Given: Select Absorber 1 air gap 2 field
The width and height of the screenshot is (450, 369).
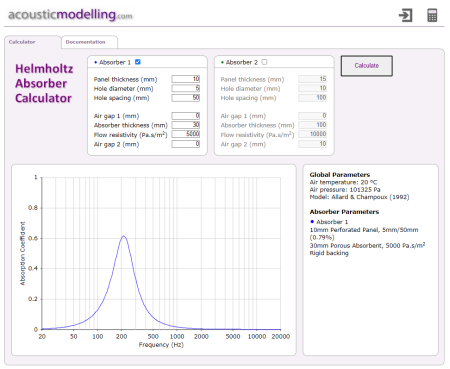Looking at the screenshot, I should pos(186,144).
